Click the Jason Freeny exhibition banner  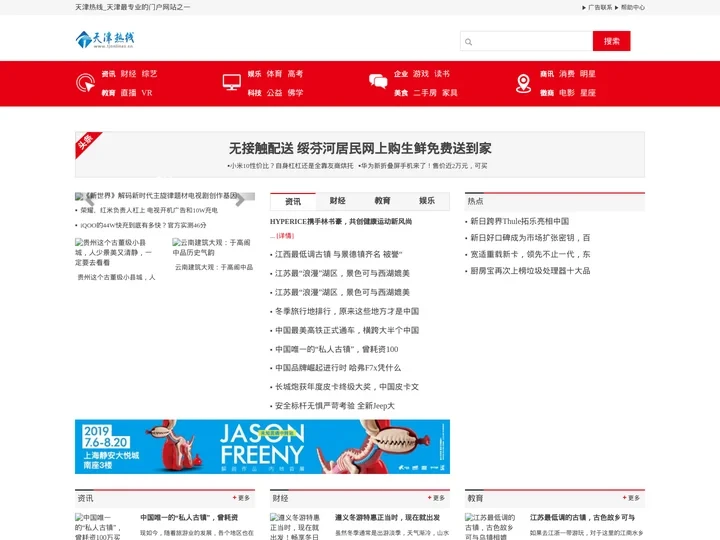click(x=262, y=446)
